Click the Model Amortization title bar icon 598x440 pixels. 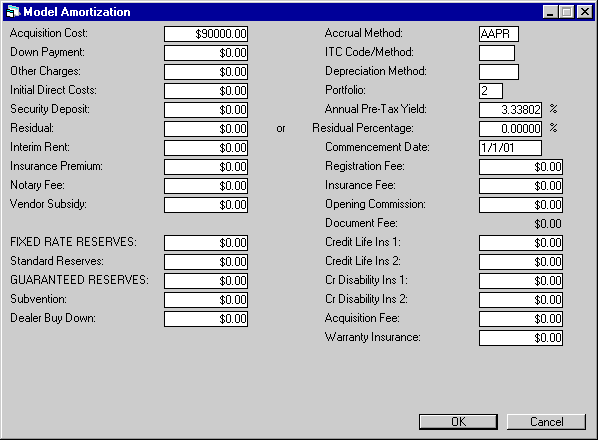coord(13,12)
